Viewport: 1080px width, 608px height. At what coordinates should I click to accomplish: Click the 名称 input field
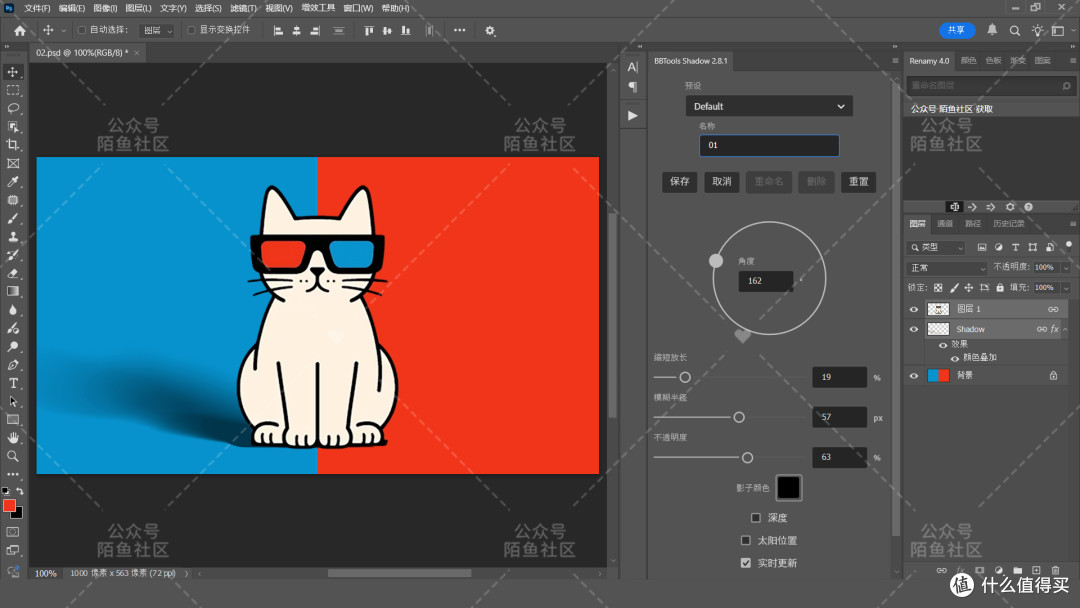(x=769, y=145)
